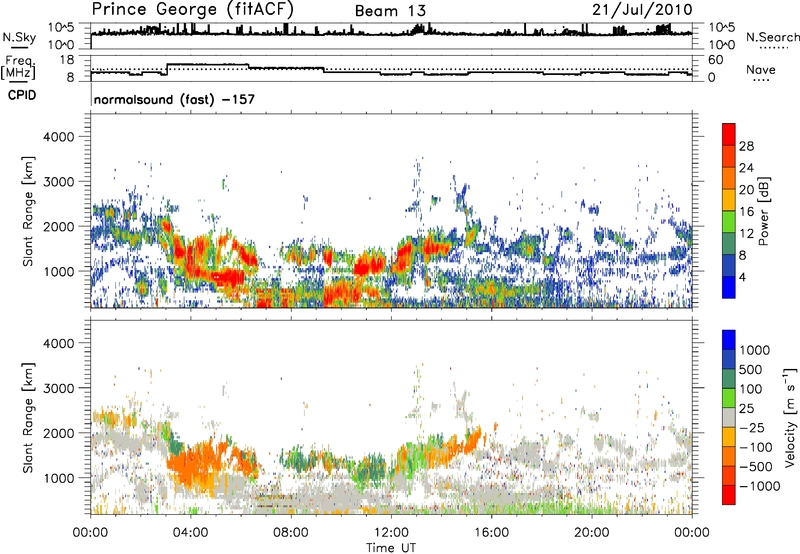This screenshot has height=554, width=800.
Task: Click the '-500' velocity colorbar label
Action: point(755,467)
